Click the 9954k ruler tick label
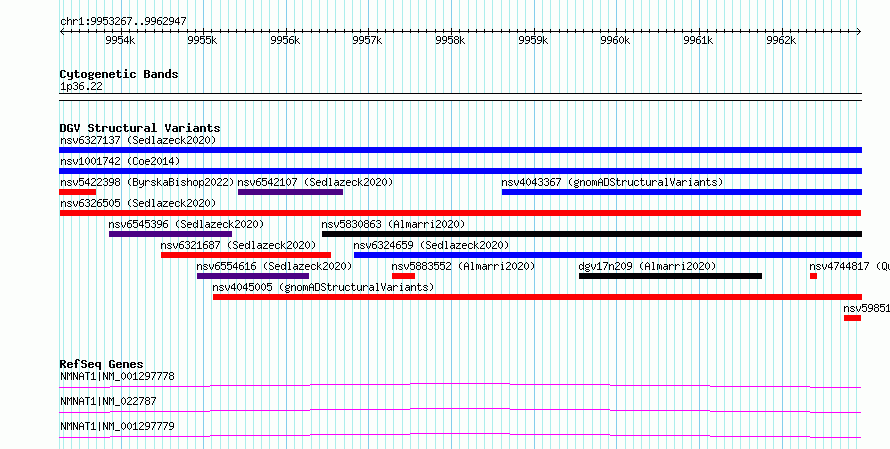 120,40
